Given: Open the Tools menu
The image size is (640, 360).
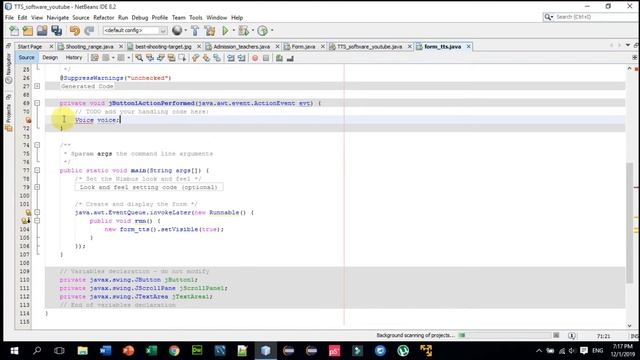Looking at the screenshot, I should pyautogui.click(x=196, y=18).
